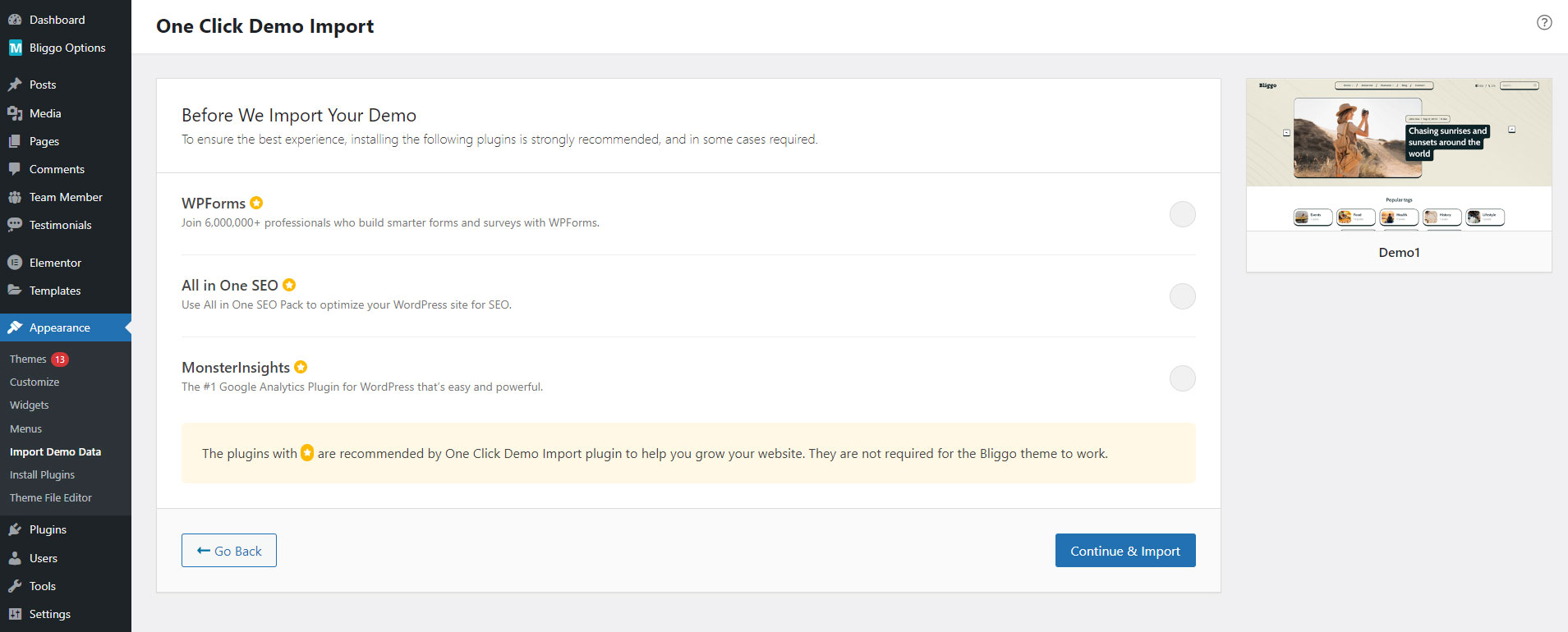Toggle the WPForms plugin checkbox
This screenshot has width=1568, height=632.
(1183, 214)
